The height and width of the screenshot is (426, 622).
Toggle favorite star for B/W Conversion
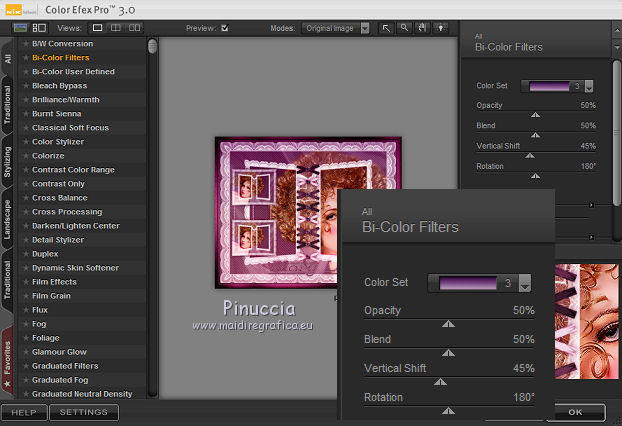pos(26,44)
